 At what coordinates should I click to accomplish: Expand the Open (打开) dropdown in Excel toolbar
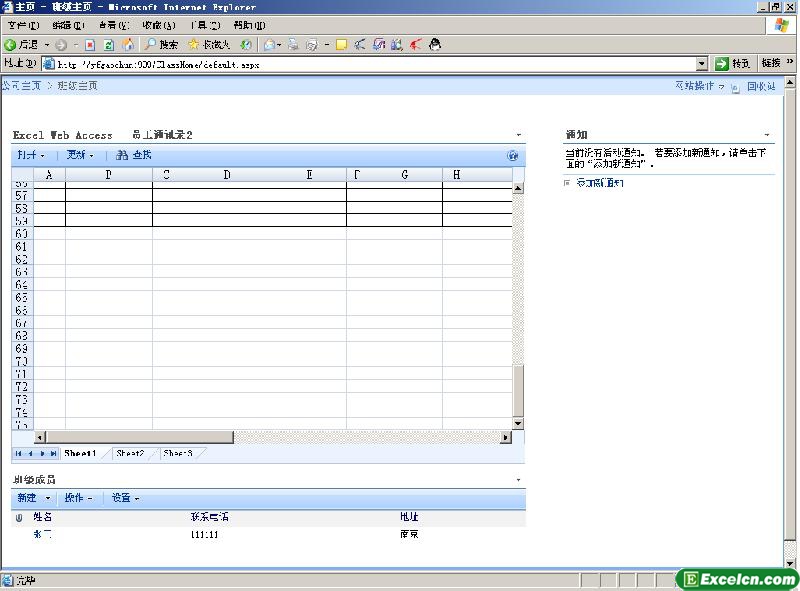pyautogui.click(x=31, y=155)
